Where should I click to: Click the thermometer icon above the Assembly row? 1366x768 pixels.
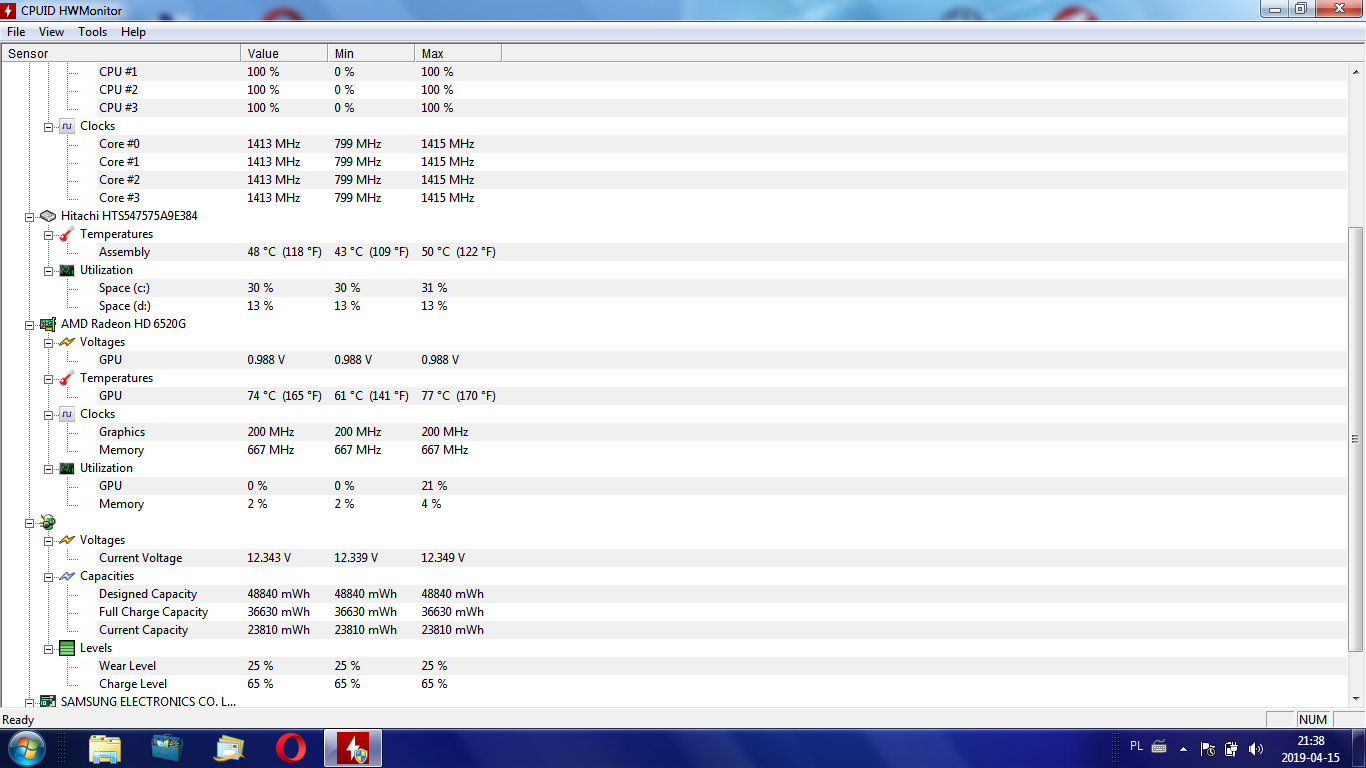(67, 234)
